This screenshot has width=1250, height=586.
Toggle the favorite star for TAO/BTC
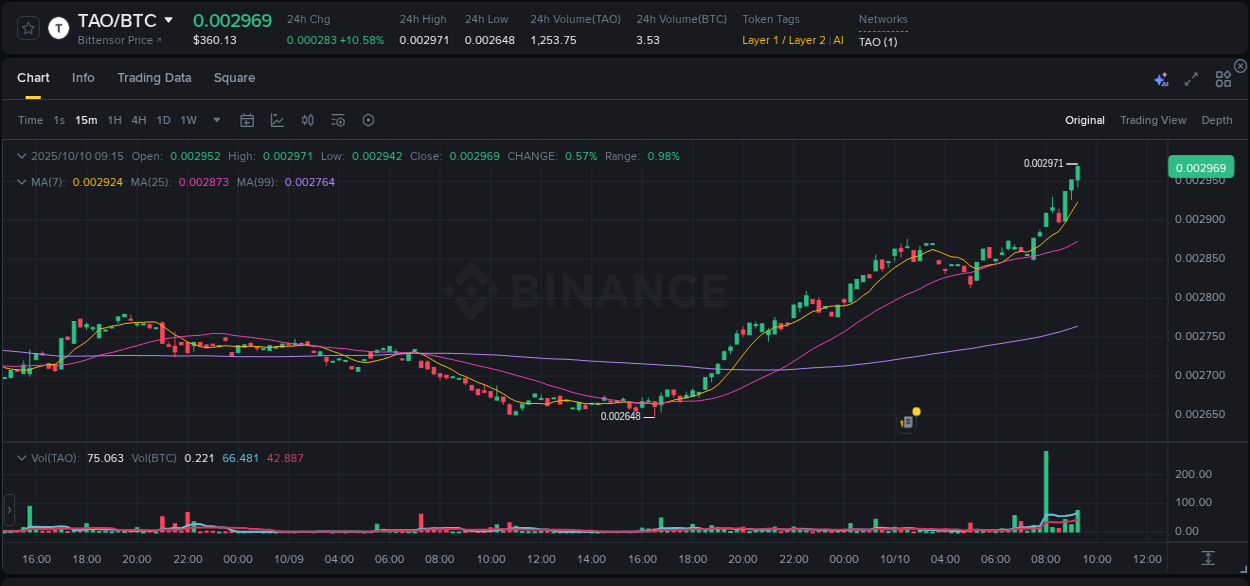27,28
